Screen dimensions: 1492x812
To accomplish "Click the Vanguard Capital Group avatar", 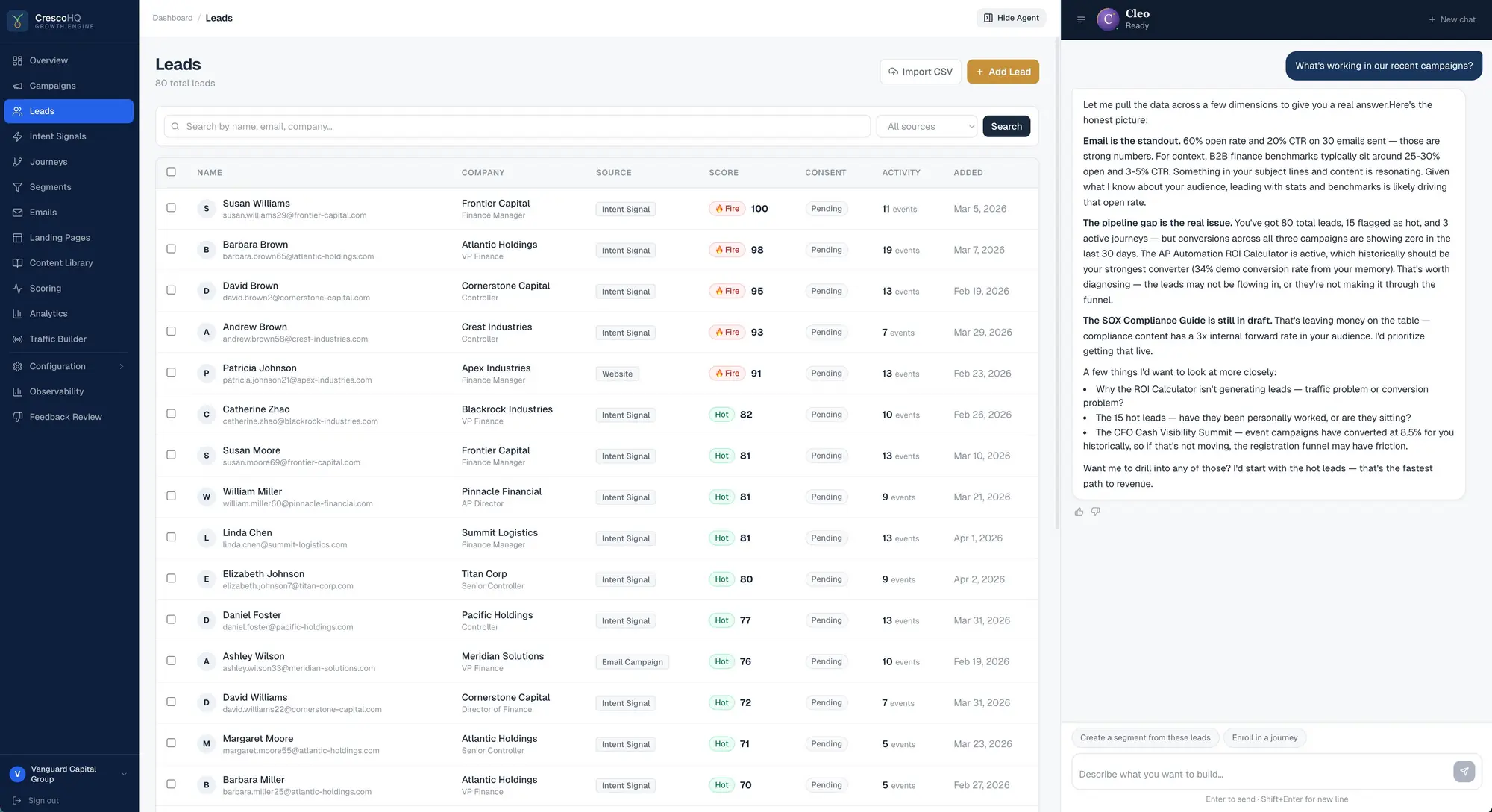I will 17,775.
